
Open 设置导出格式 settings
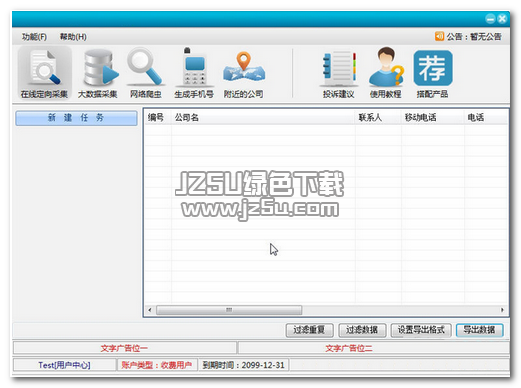point(421,330)
